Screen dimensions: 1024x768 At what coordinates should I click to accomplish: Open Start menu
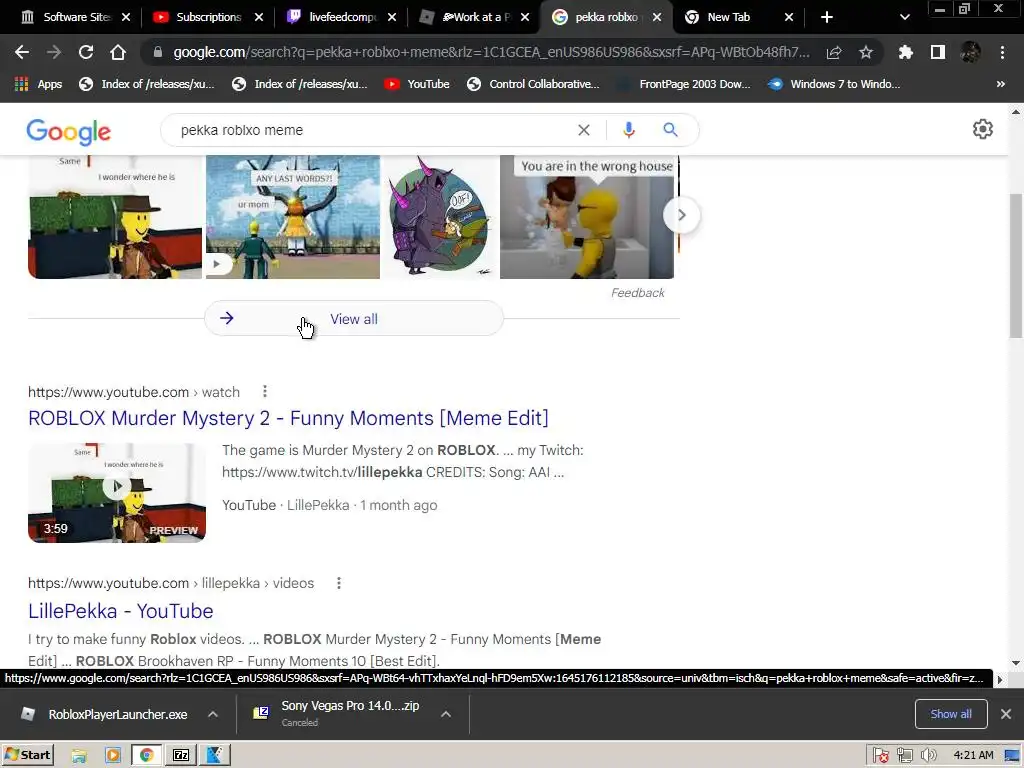point(27,755)
